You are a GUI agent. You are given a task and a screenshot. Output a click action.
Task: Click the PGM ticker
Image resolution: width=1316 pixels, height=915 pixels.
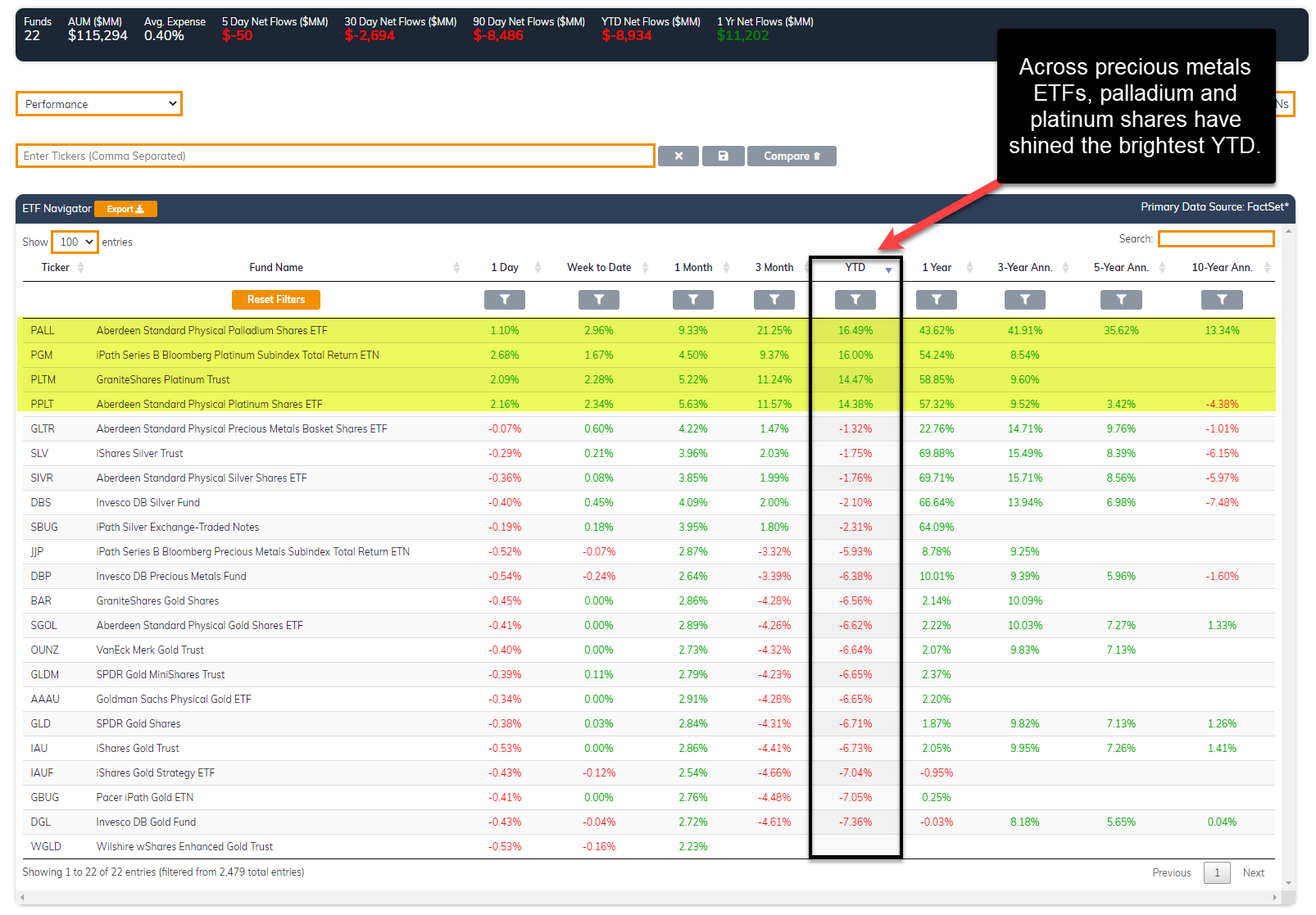pyautogui.click(x=42, y=356)
